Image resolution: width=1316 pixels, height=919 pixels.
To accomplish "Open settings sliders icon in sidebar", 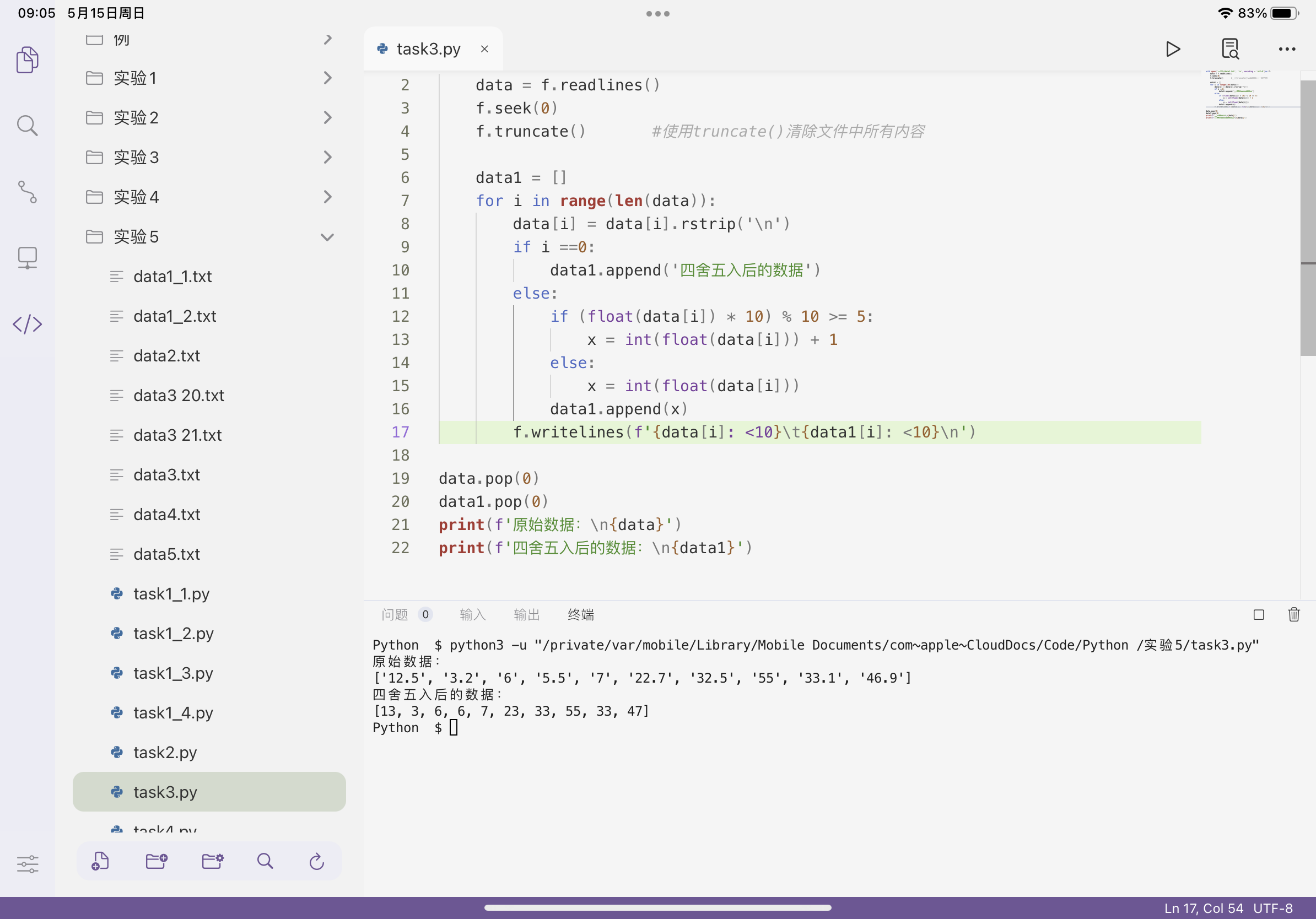I will 27,863.
